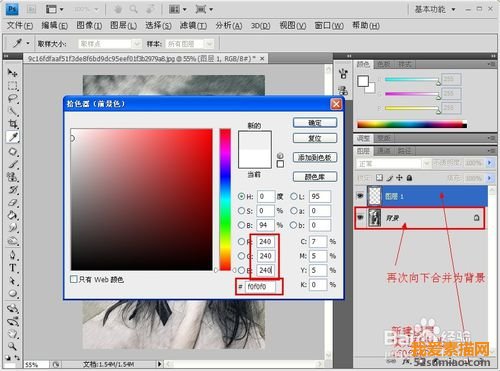Select the B brightness radio button
The image size is (500, 371).
point(241,225)
